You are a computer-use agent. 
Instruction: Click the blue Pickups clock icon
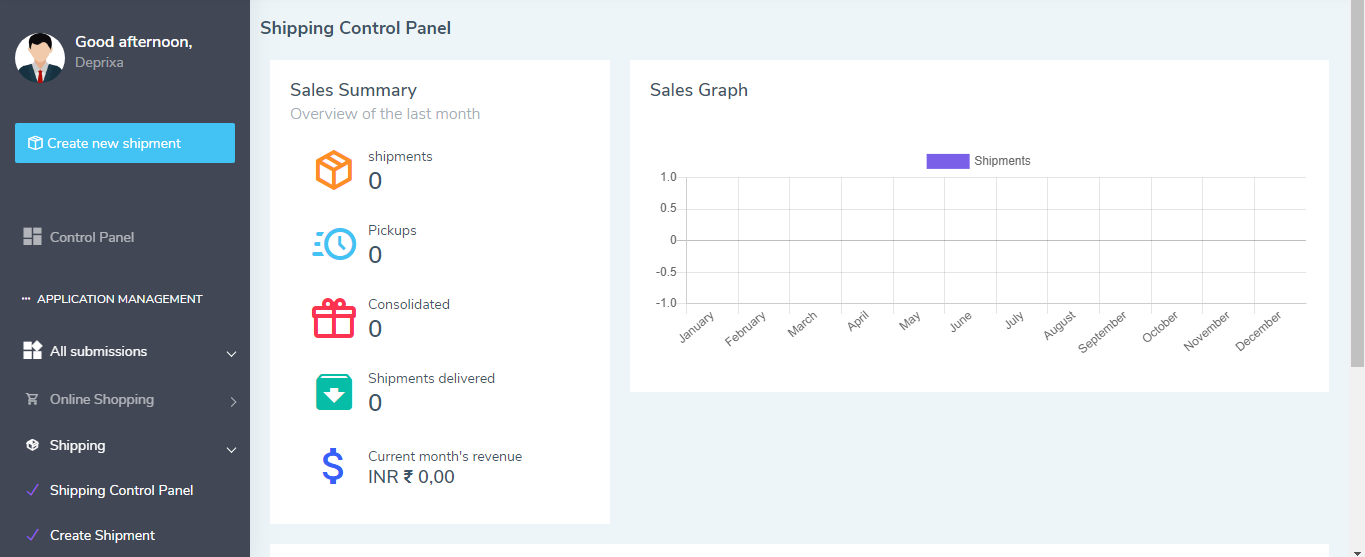point(334,244)
